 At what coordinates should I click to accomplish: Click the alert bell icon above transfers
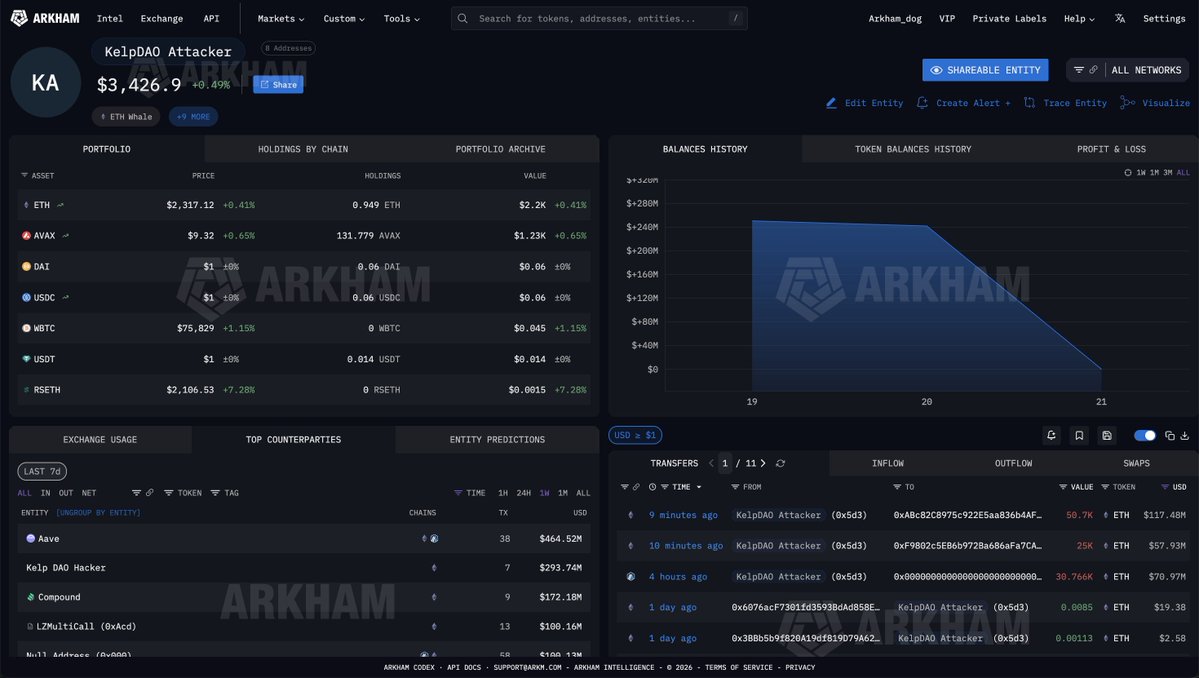click(1051, 435)
